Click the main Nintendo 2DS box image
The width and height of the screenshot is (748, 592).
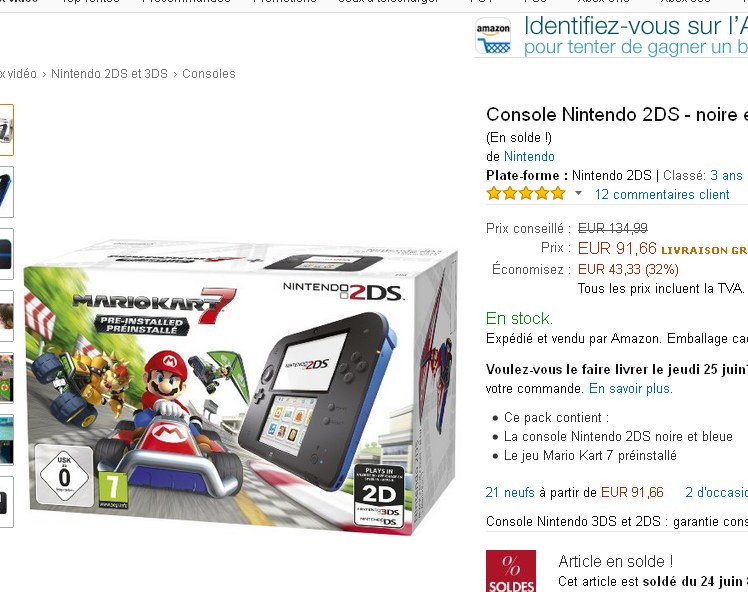coord(241,386)
